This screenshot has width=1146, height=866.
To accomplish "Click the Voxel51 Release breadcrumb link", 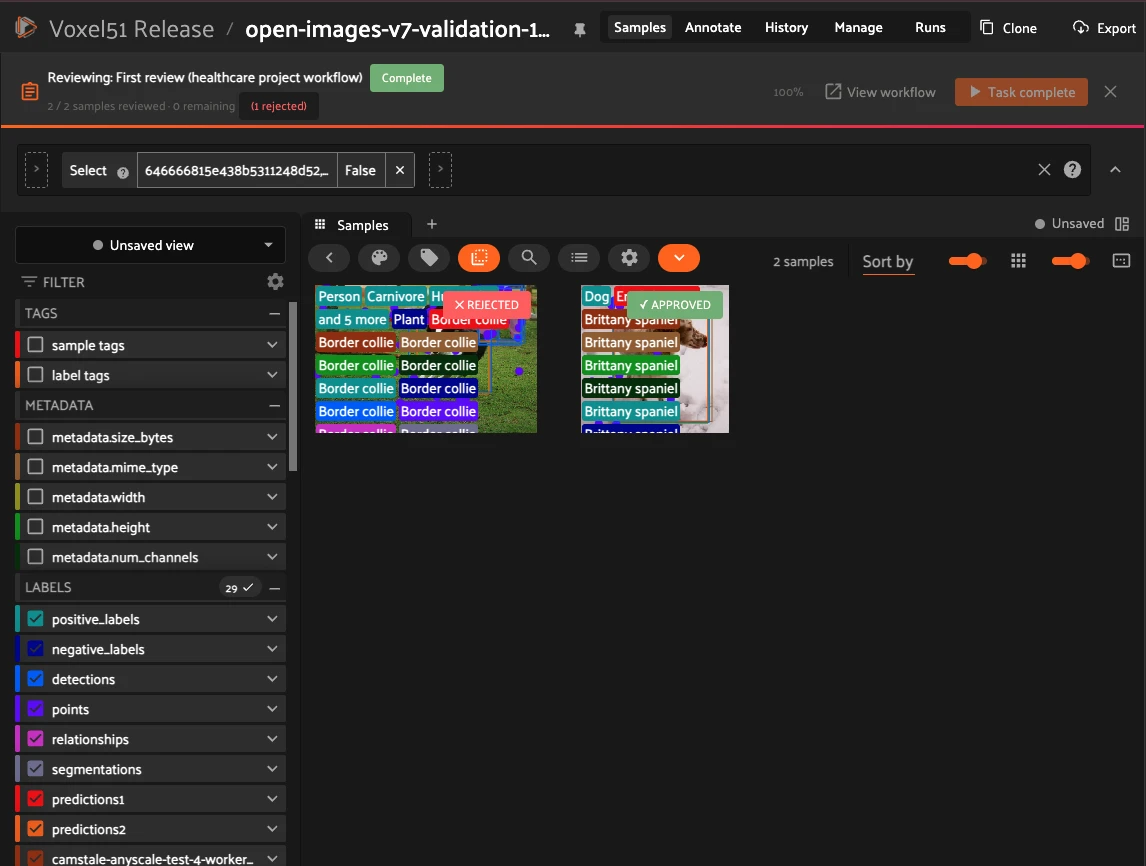I will pyautogui.click(x=132, y=29).
